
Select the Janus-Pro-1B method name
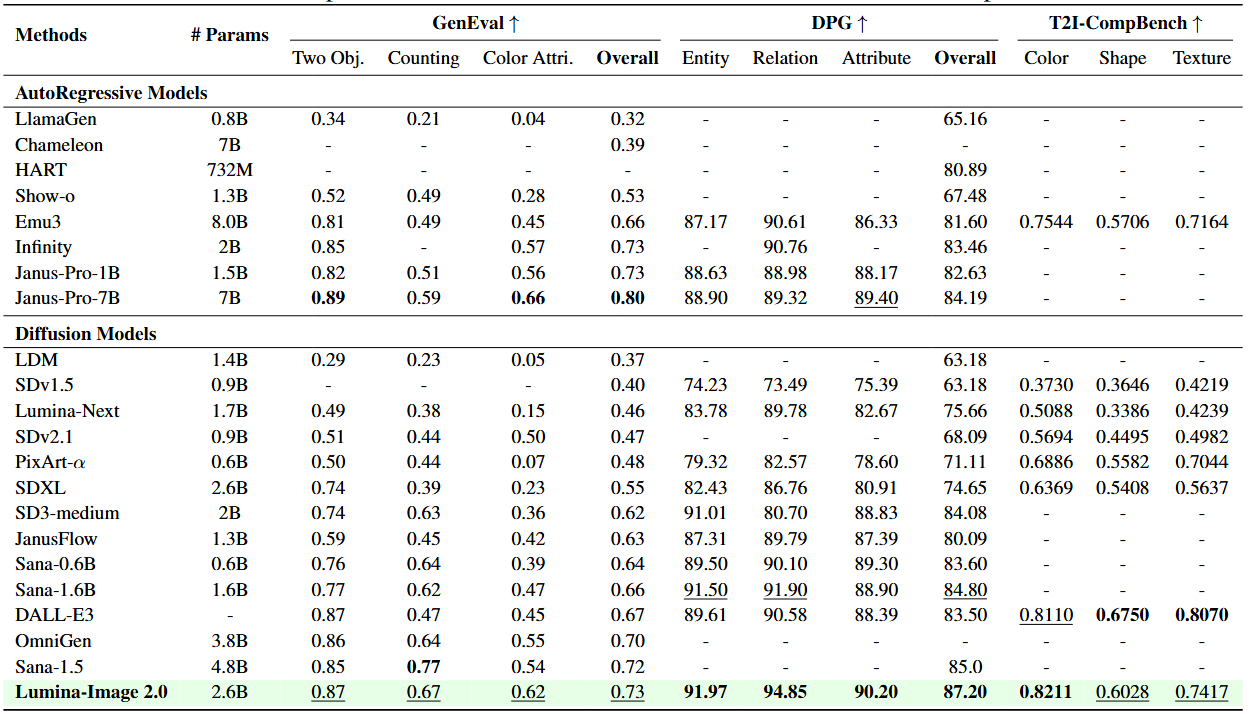click(x=67, y=273)
